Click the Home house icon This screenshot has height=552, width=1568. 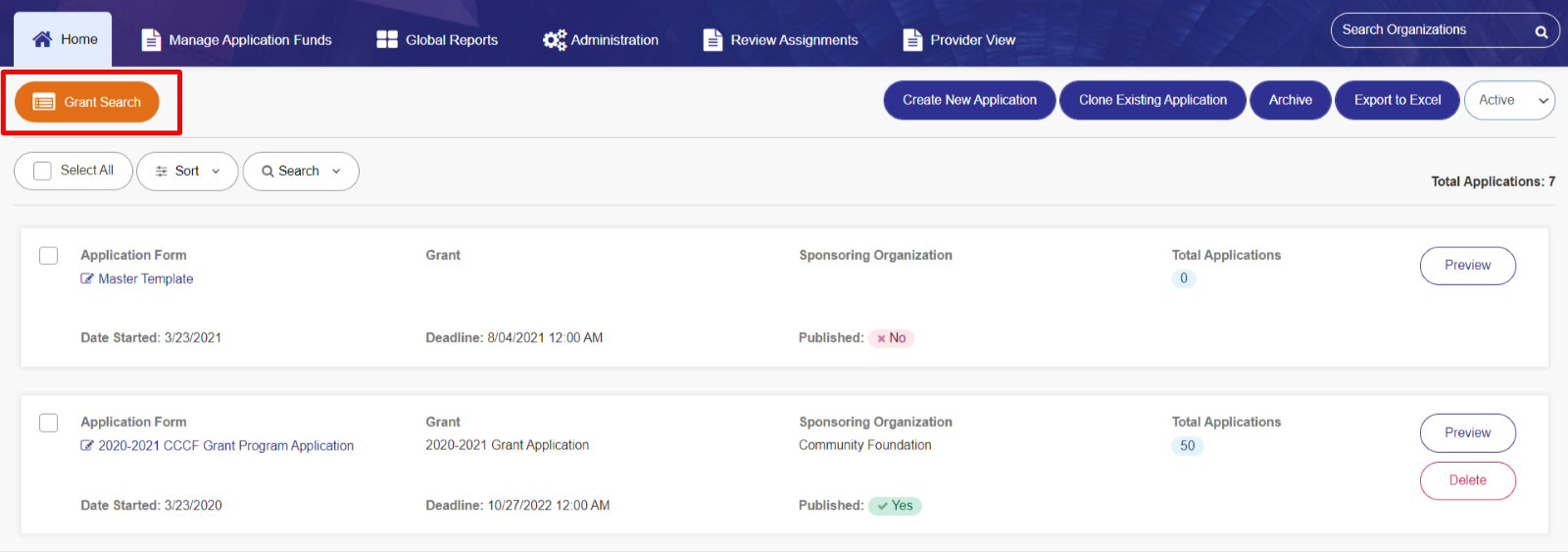pos(42,39)
